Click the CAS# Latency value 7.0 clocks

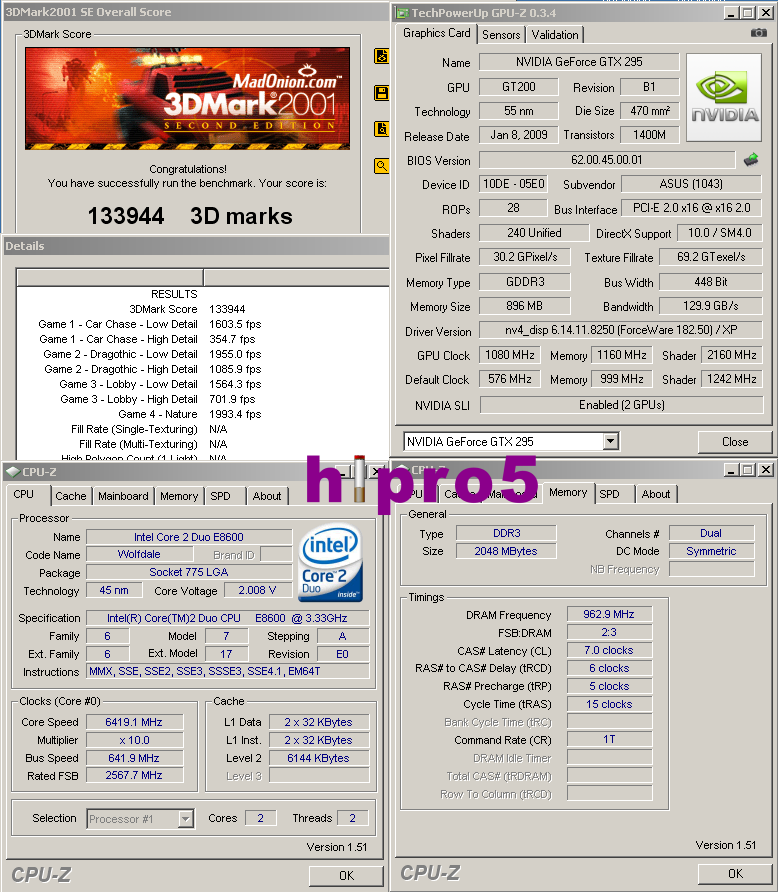point(609,650)
